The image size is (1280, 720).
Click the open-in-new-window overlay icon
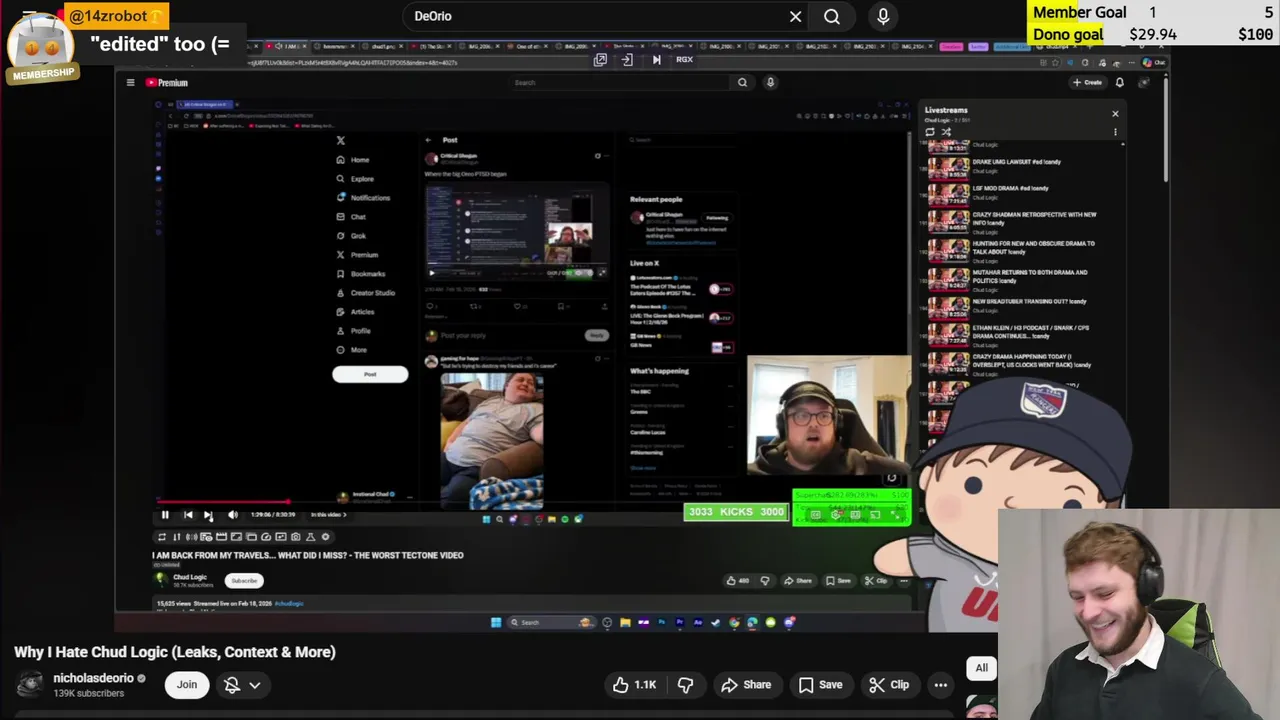click(600, 60)
